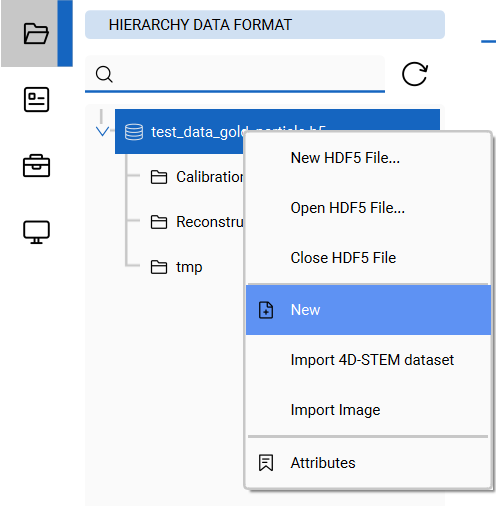Click the new-file icon beside New
Screen dimensions: 496x506
266,310
